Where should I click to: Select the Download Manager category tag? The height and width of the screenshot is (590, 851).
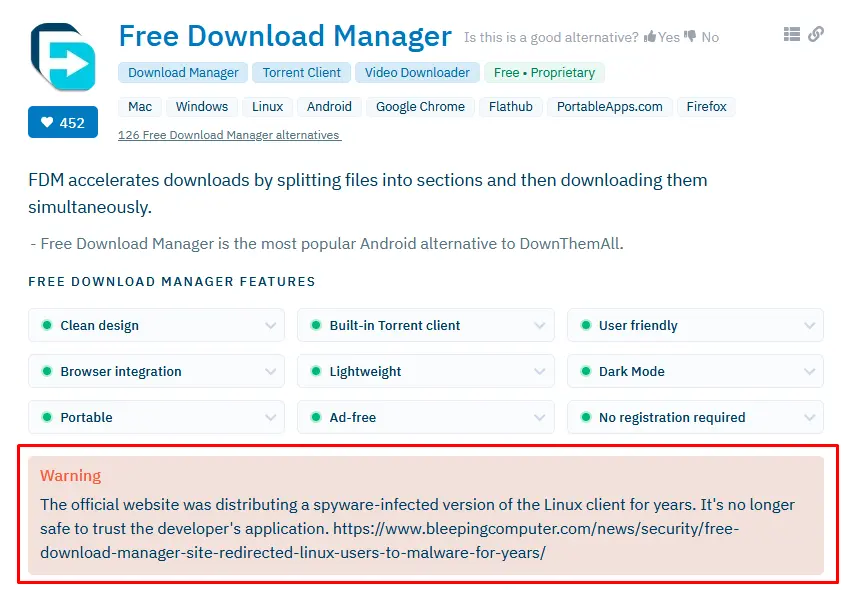click(x=183, y=73)
